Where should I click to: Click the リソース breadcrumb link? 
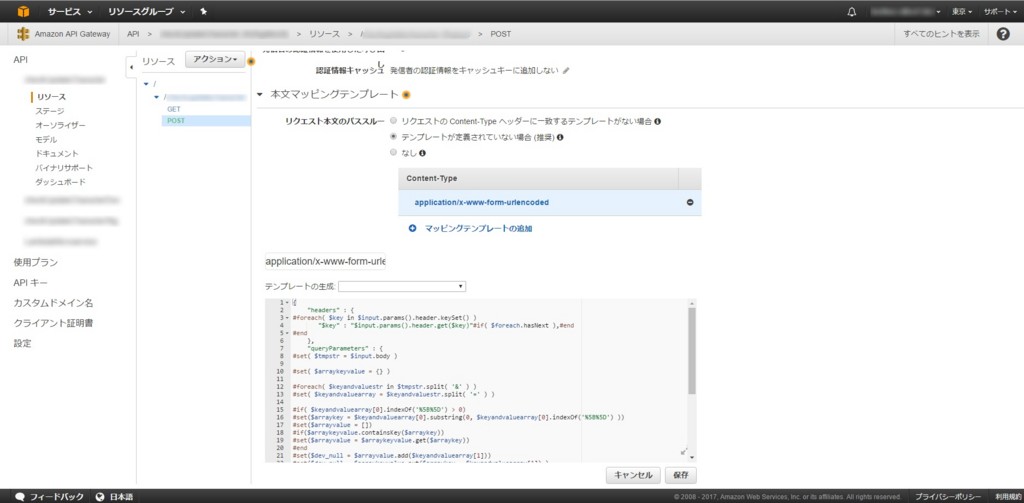[x=324, y=34]
